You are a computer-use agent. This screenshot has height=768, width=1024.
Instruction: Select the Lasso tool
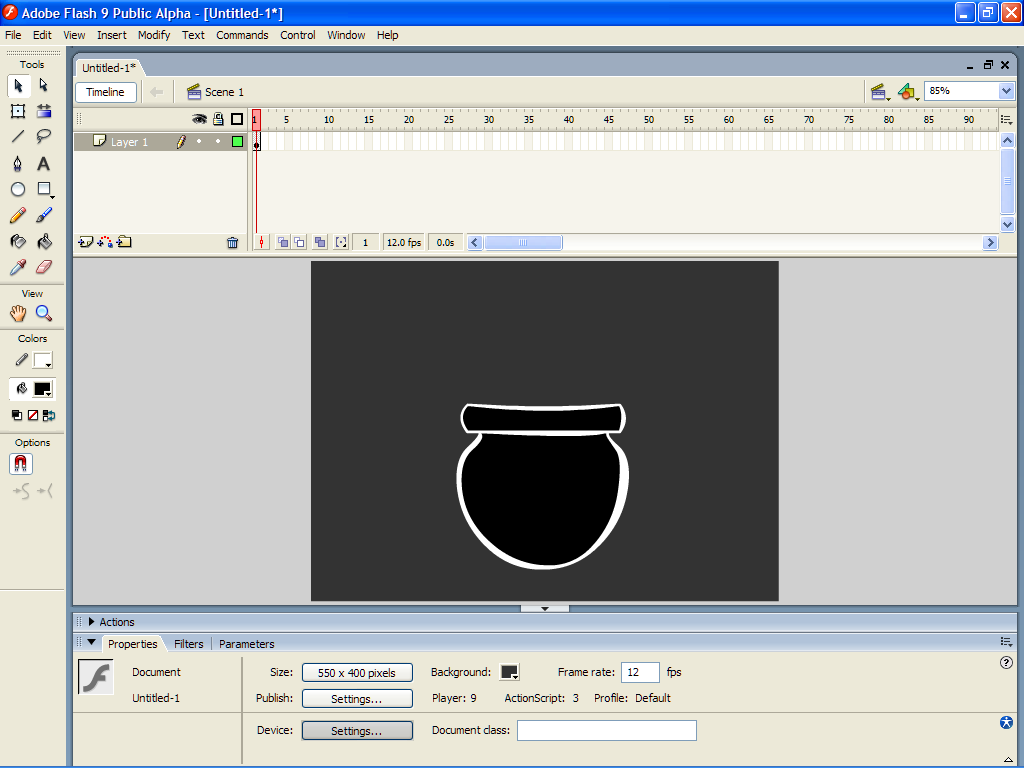pyautogui.click(x=43, y=134)
